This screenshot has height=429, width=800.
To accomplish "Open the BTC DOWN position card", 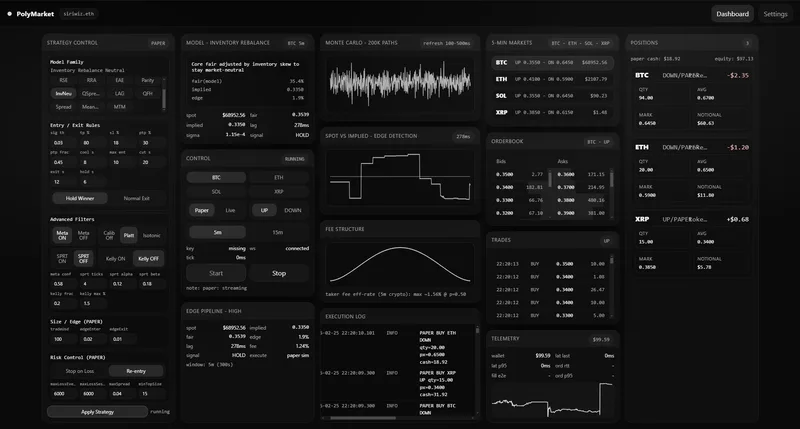I will tap(692, 99).
